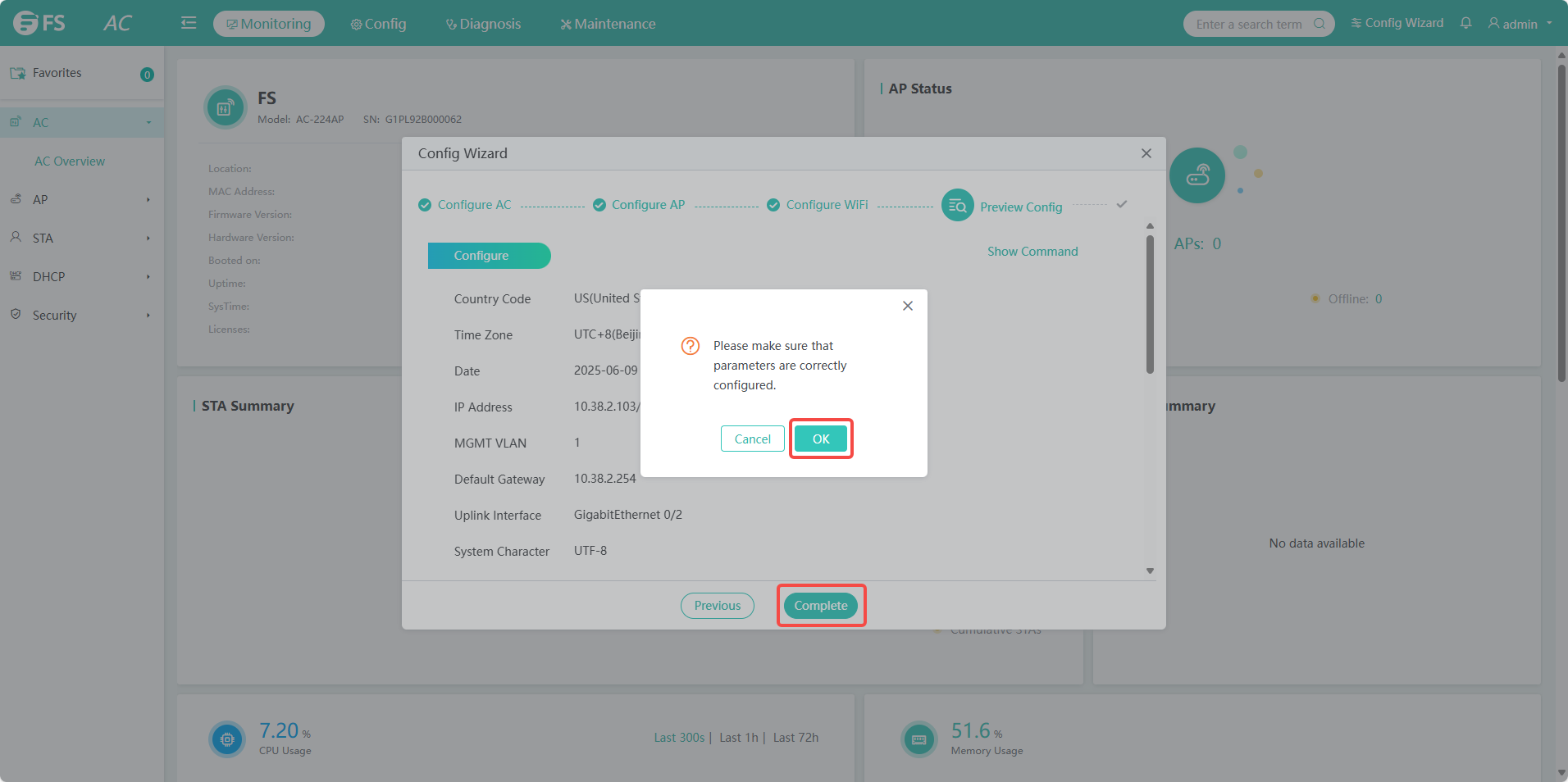1568x782 pixels.
Task: Click the Preview Config step icon
Action: [957, 206]
